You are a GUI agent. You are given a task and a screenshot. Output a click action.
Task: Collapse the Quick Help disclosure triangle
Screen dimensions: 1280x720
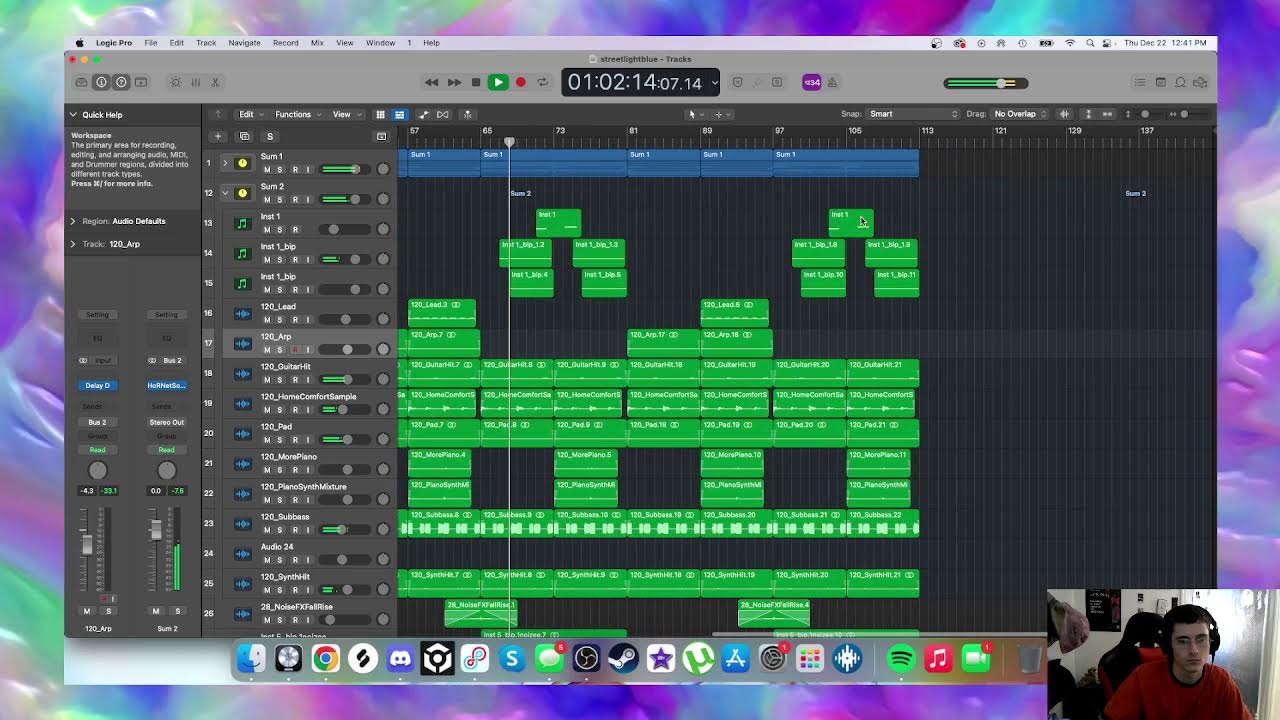coord(73,115)
